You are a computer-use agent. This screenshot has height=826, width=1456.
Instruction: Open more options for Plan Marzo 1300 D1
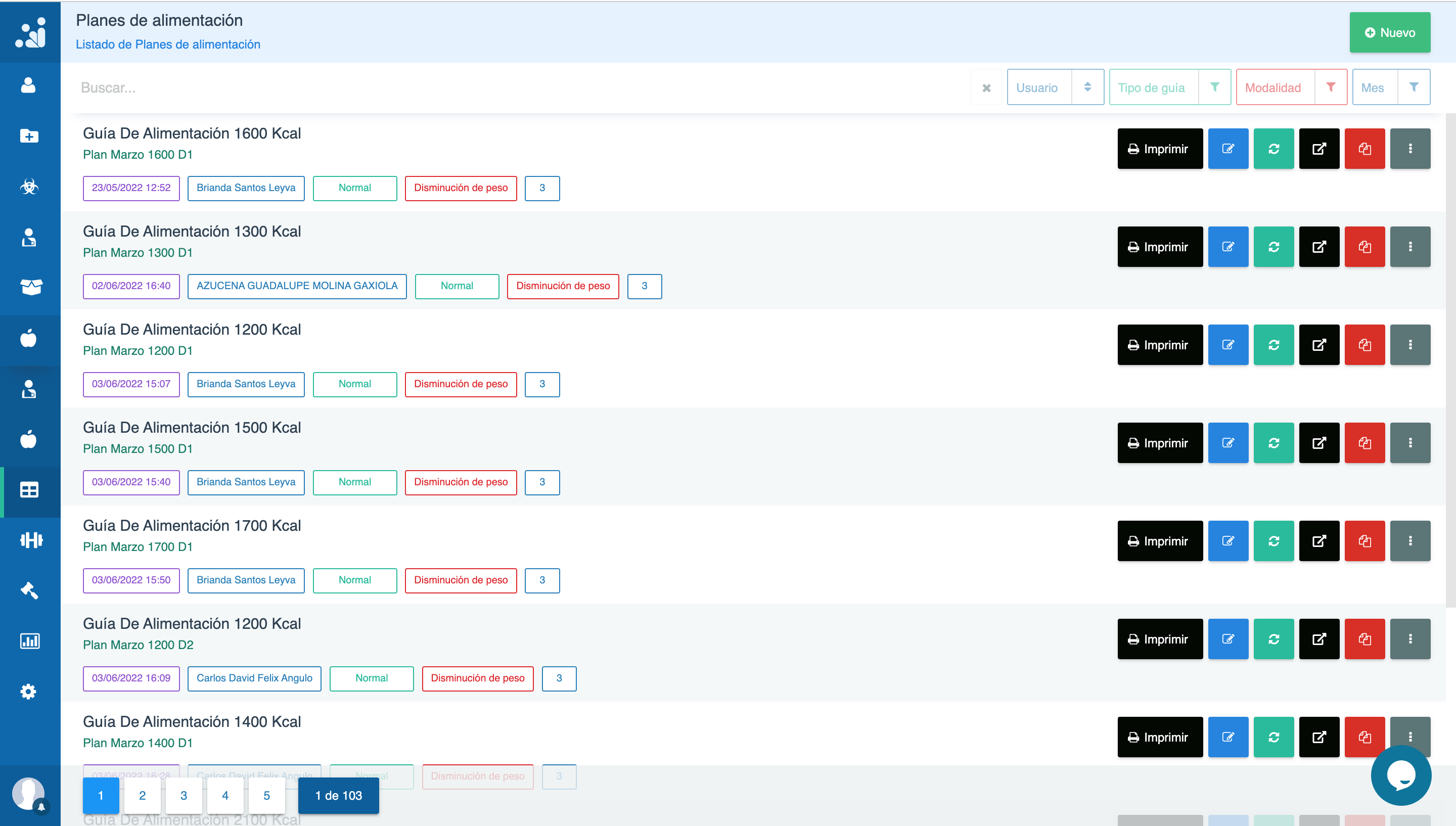(1410, 247)
